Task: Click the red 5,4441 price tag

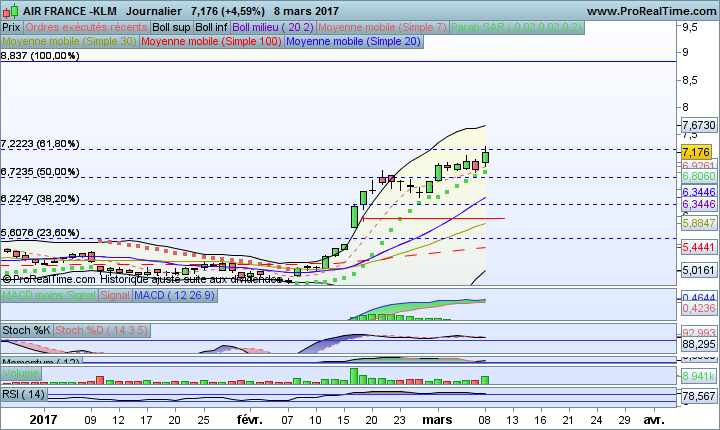Action: pyautogui.click(x=698, y=248)
